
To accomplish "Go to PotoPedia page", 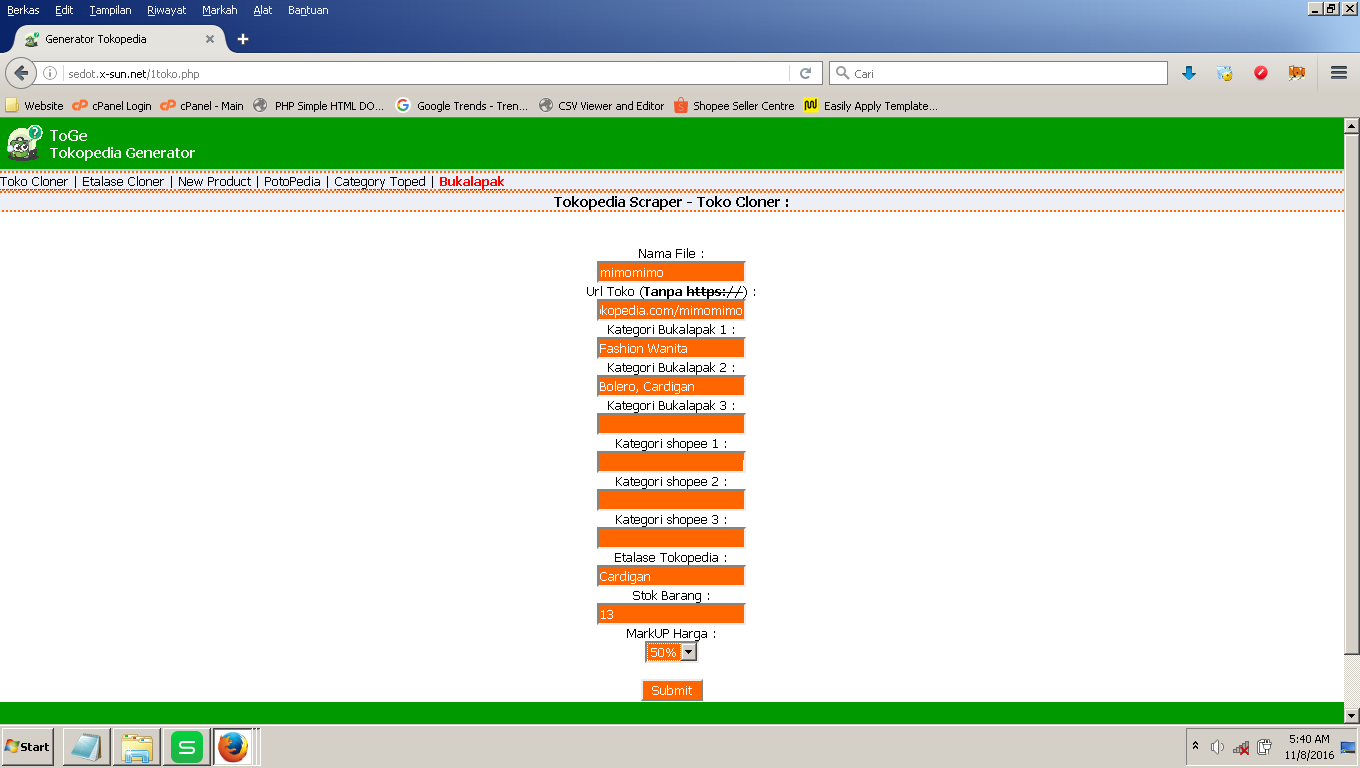I will 292,182.
